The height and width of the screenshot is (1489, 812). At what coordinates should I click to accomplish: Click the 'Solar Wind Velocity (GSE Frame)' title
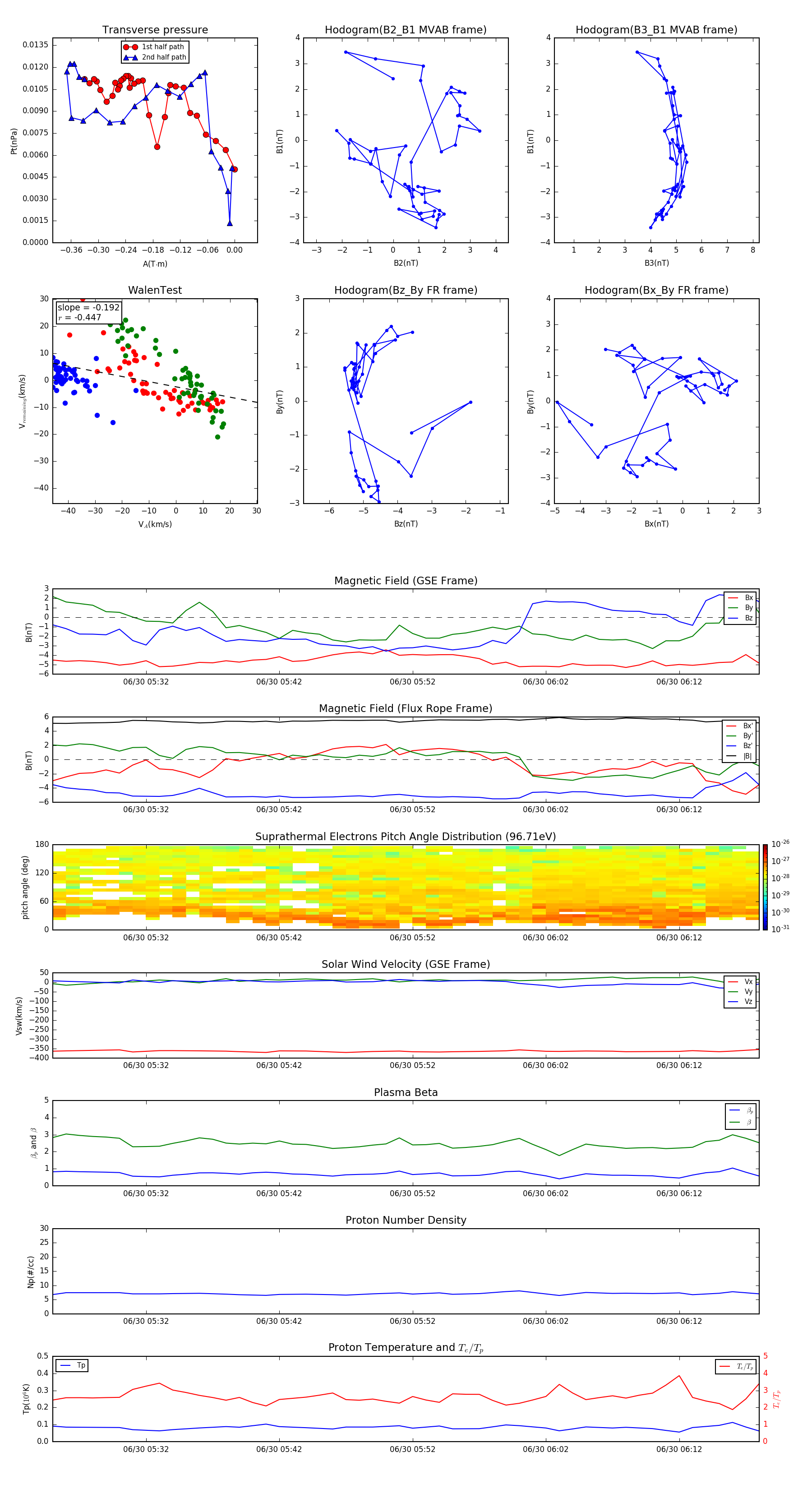pyautogui.click(x=406, y=964)
